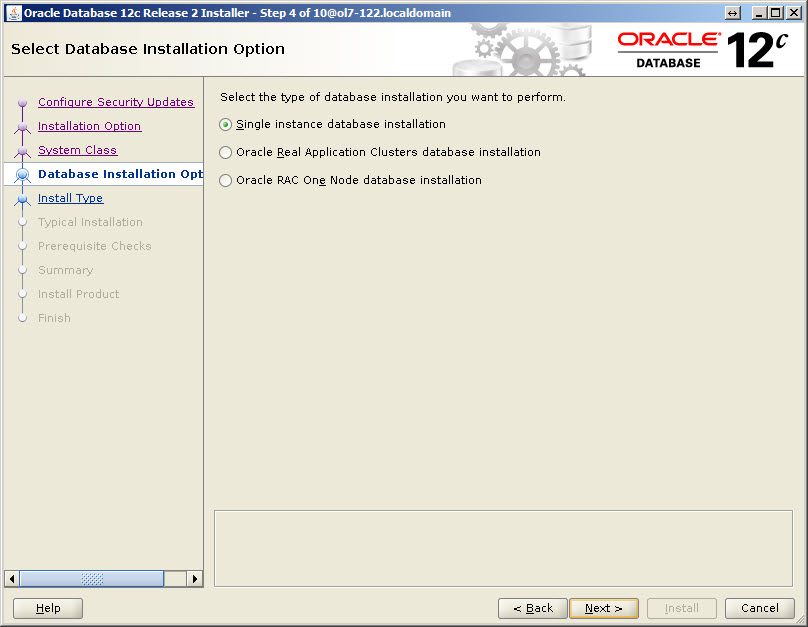808x627 pixels.
Task: Click the sidebar horizontal scrollbar thumb
Action: pos(92,579)
